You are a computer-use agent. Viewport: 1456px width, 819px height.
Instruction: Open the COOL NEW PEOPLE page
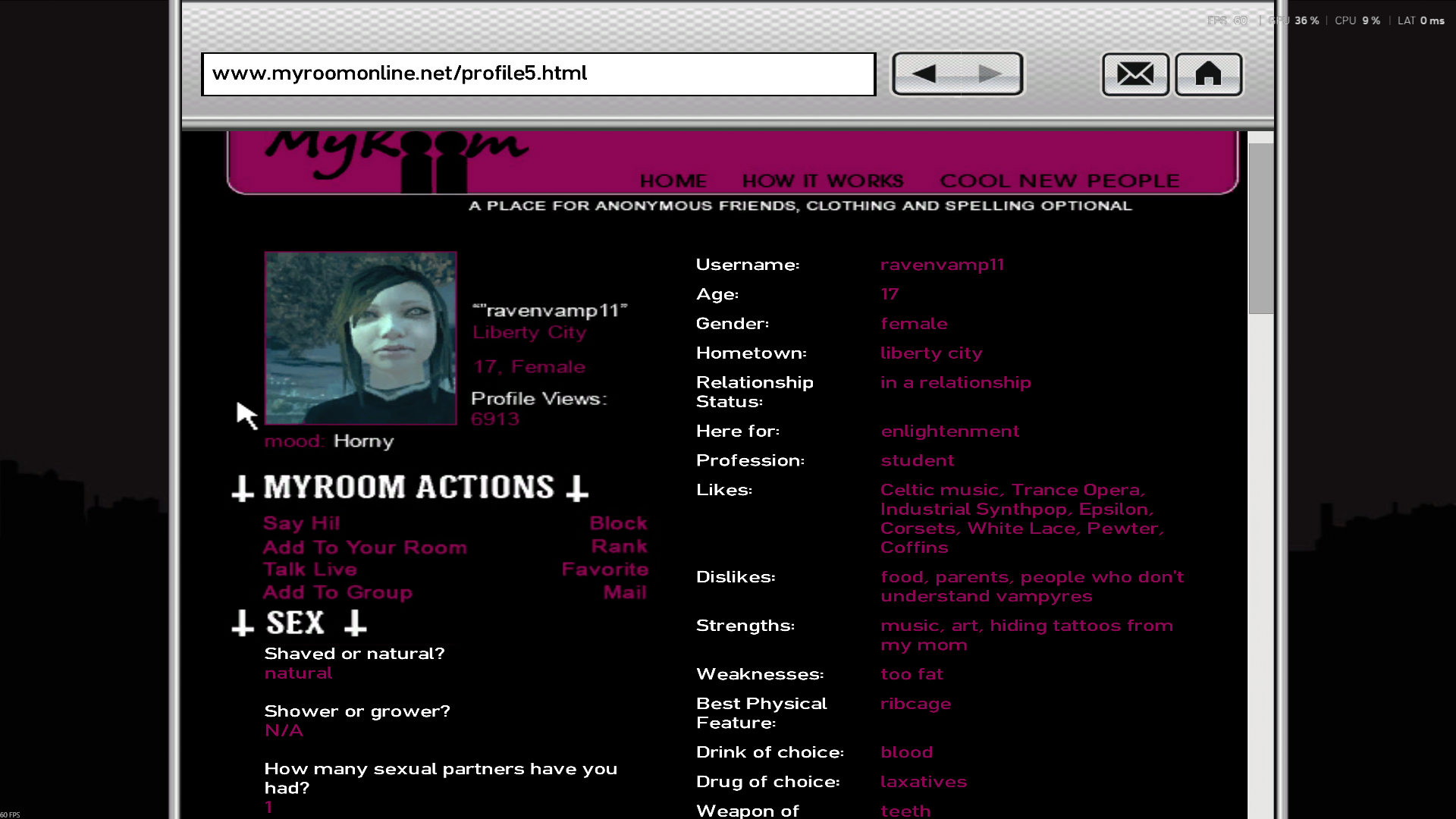point(1059,180)
